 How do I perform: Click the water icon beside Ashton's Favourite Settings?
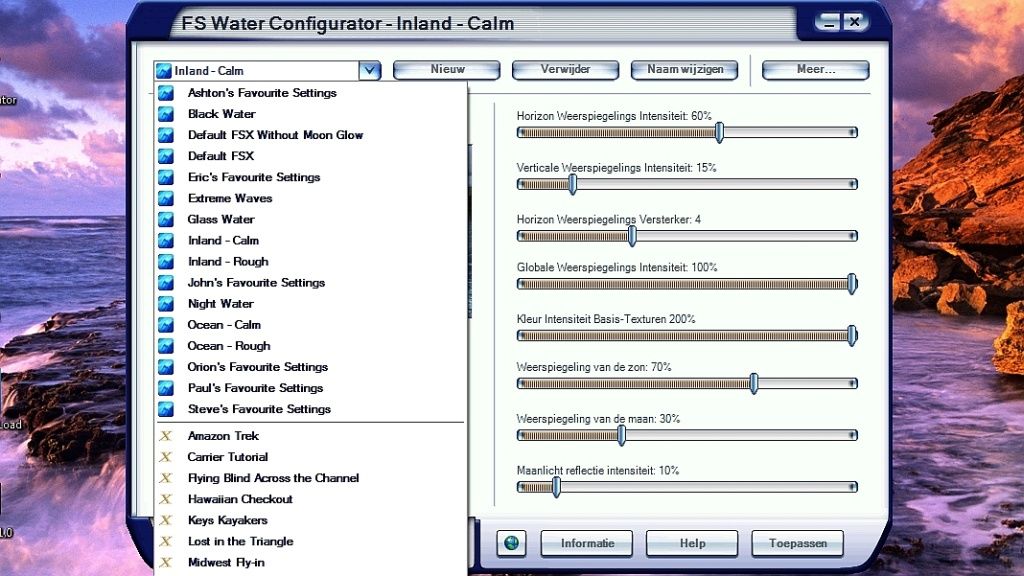[166, 93]
